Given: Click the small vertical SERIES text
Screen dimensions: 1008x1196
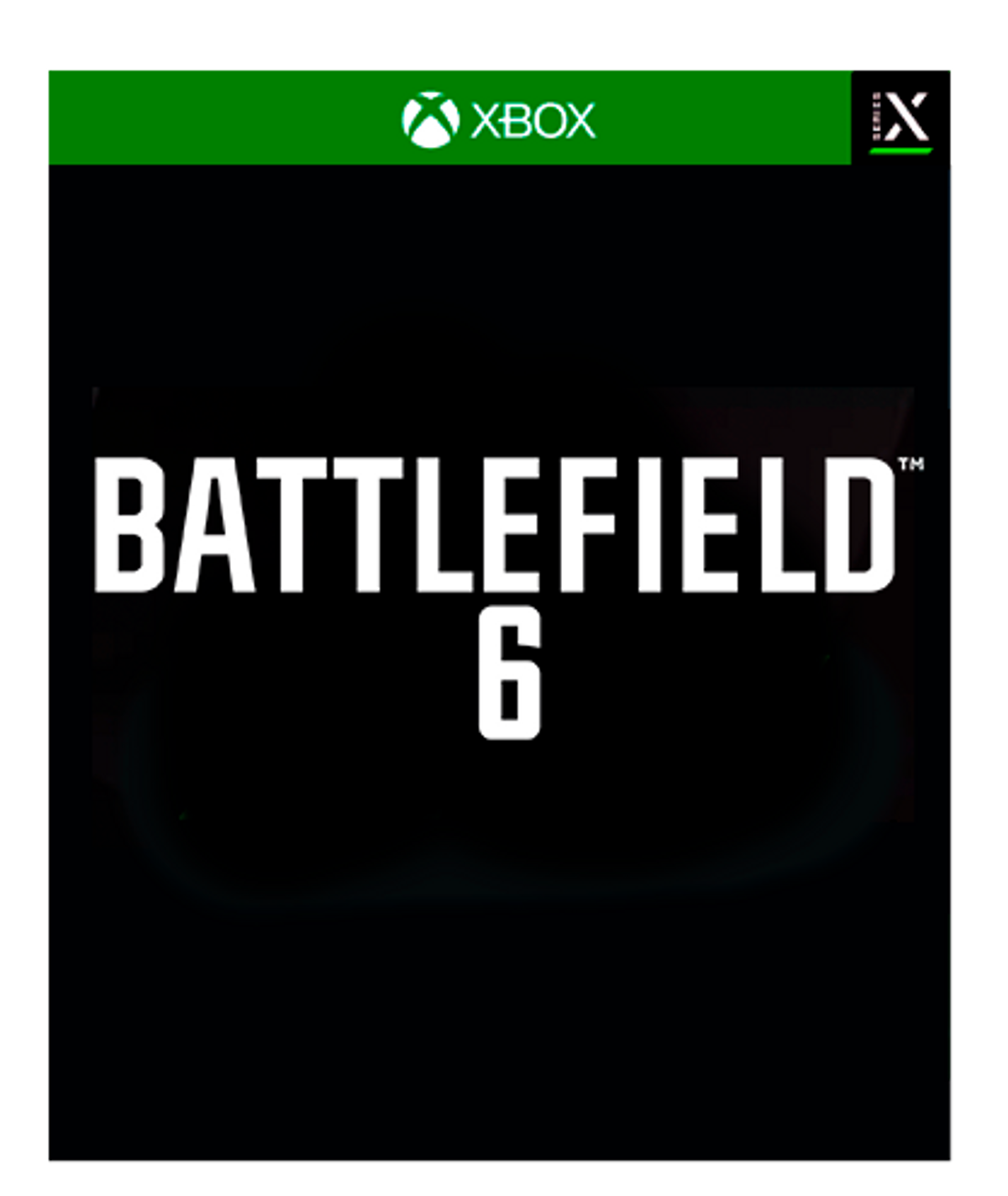Looking at the screenshot, I should pos(876,118).
